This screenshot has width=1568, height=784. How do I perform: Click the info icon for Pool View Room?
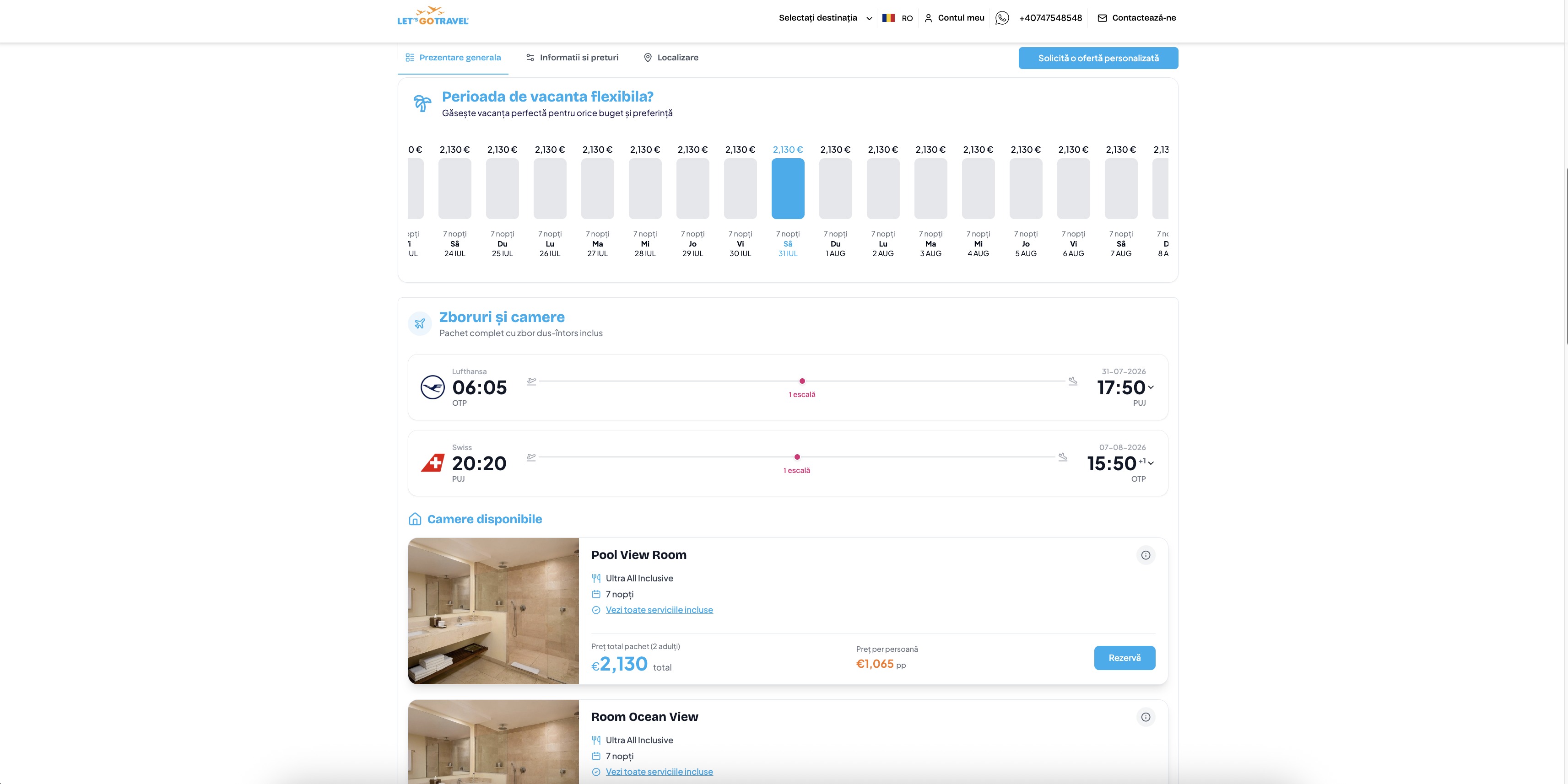pos(1146,555)
